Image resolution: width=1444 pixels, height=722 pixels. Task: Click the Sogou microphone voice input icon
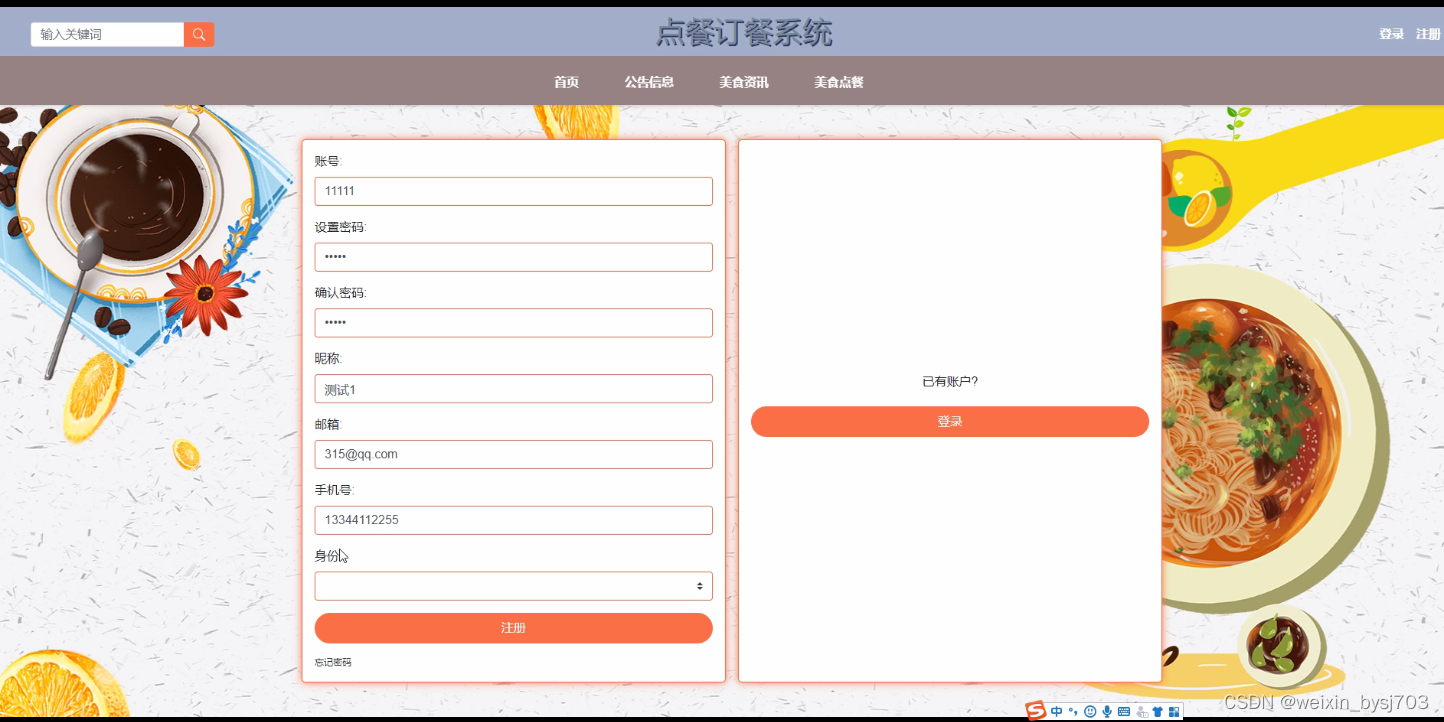point(1107,711)
